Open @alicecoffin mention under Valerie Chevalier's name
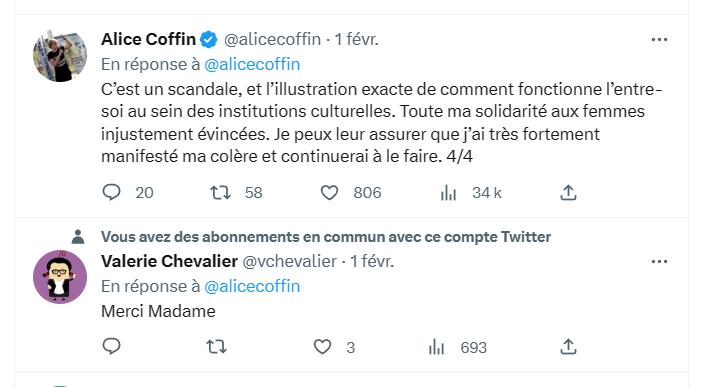This screenshot has height=387, width=707. [252, 286]
